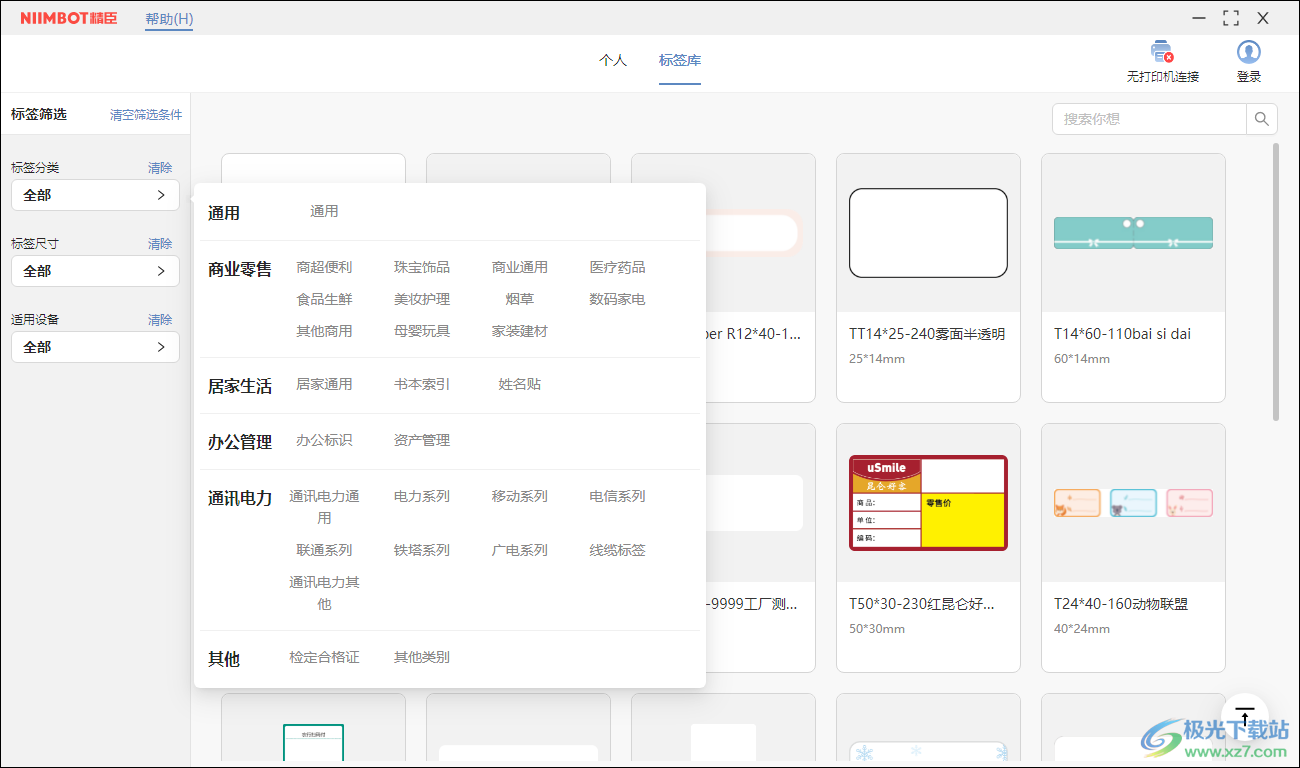Screen dimensions: 1300x768
Task: Click the back-to-top arrow button
Action: [1244, 716]
